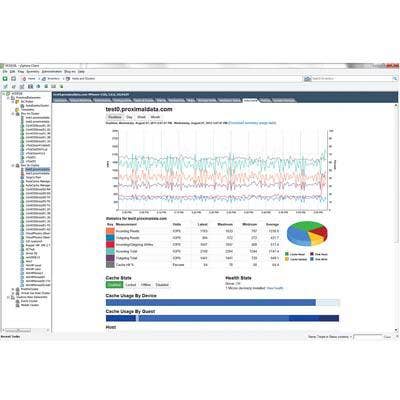Open the Inventory breadcrumb dropdown arrow
Image resolution: width=400 pixels, height=400 pixels.
pos(62,79)
